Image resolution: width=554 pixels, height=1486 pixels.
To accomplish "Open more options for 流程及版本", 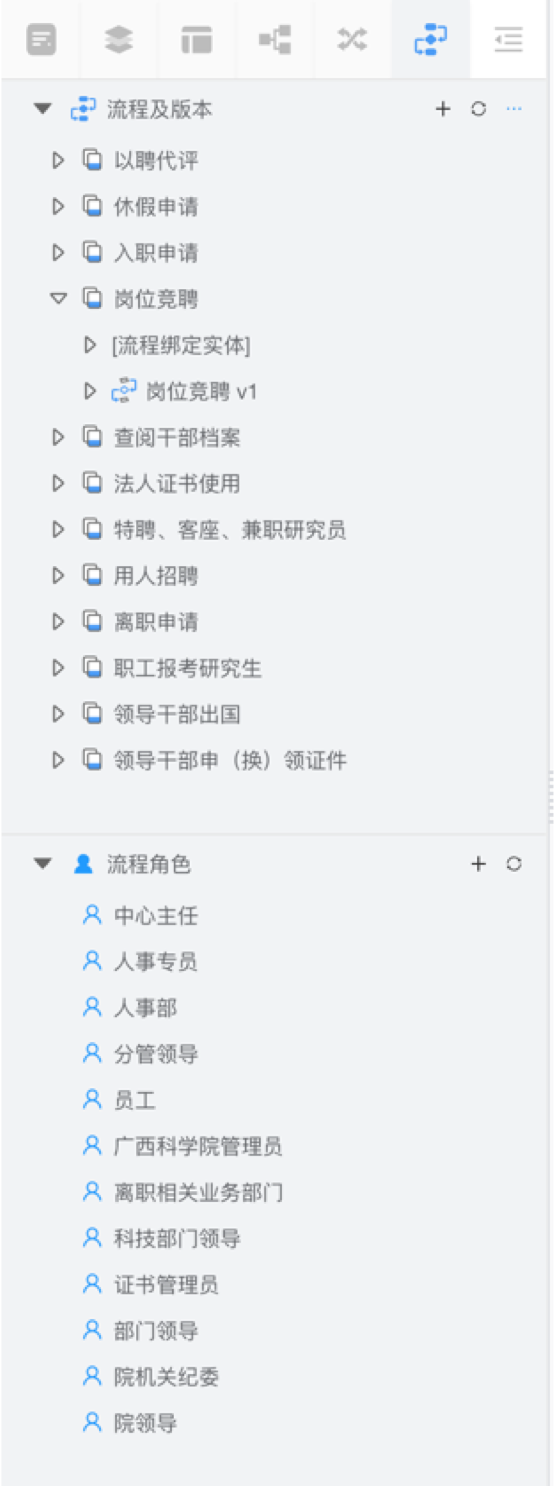I will point(514,108).
